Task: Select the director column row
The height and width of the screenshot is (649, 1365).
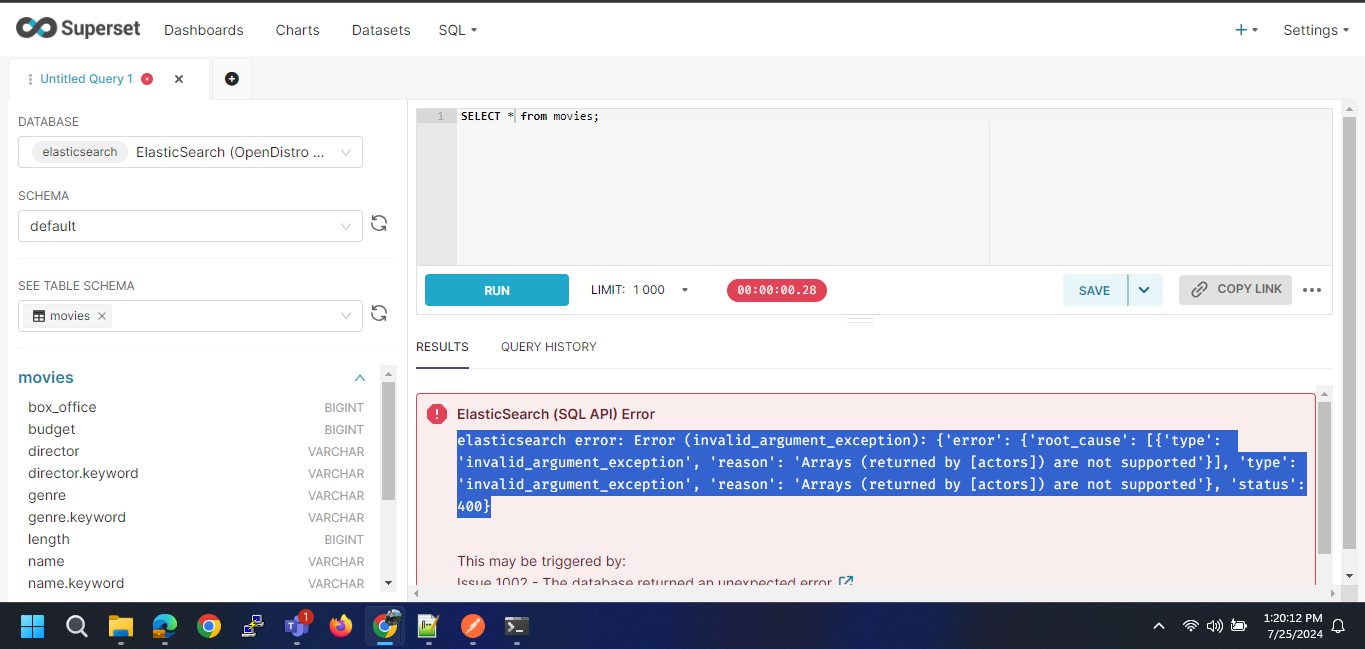Action: coord(196,451)
